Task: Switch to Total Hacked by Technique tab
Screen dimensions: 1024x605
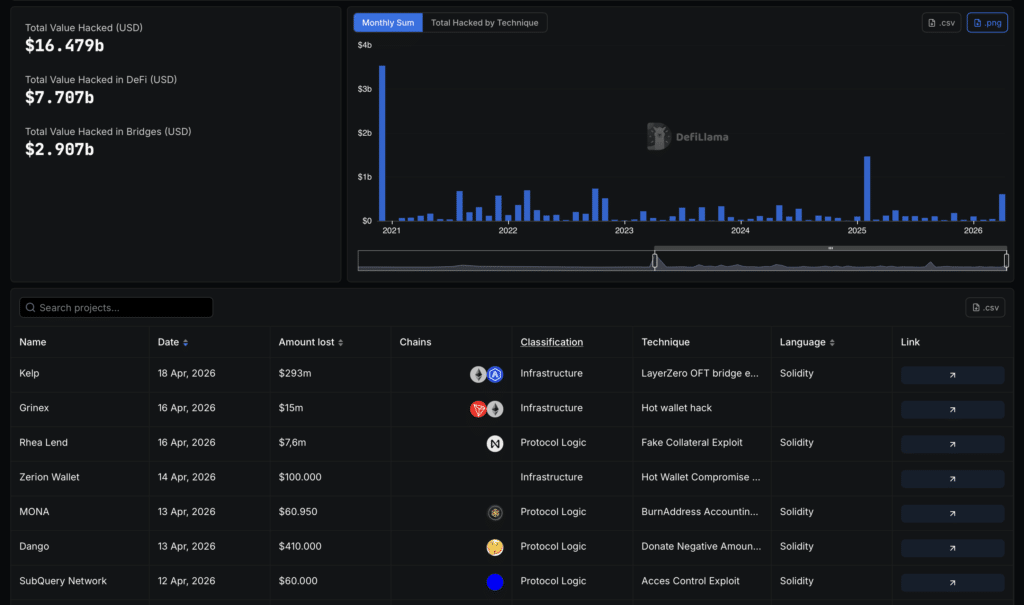Action: click(485, 23)
